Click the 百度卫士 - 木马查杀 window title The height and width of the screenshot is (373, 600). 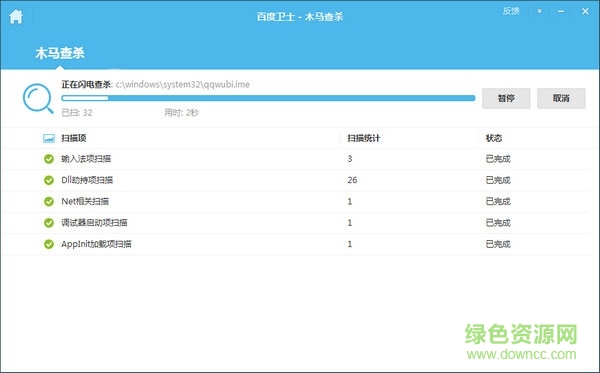click(x=300, y=17)
